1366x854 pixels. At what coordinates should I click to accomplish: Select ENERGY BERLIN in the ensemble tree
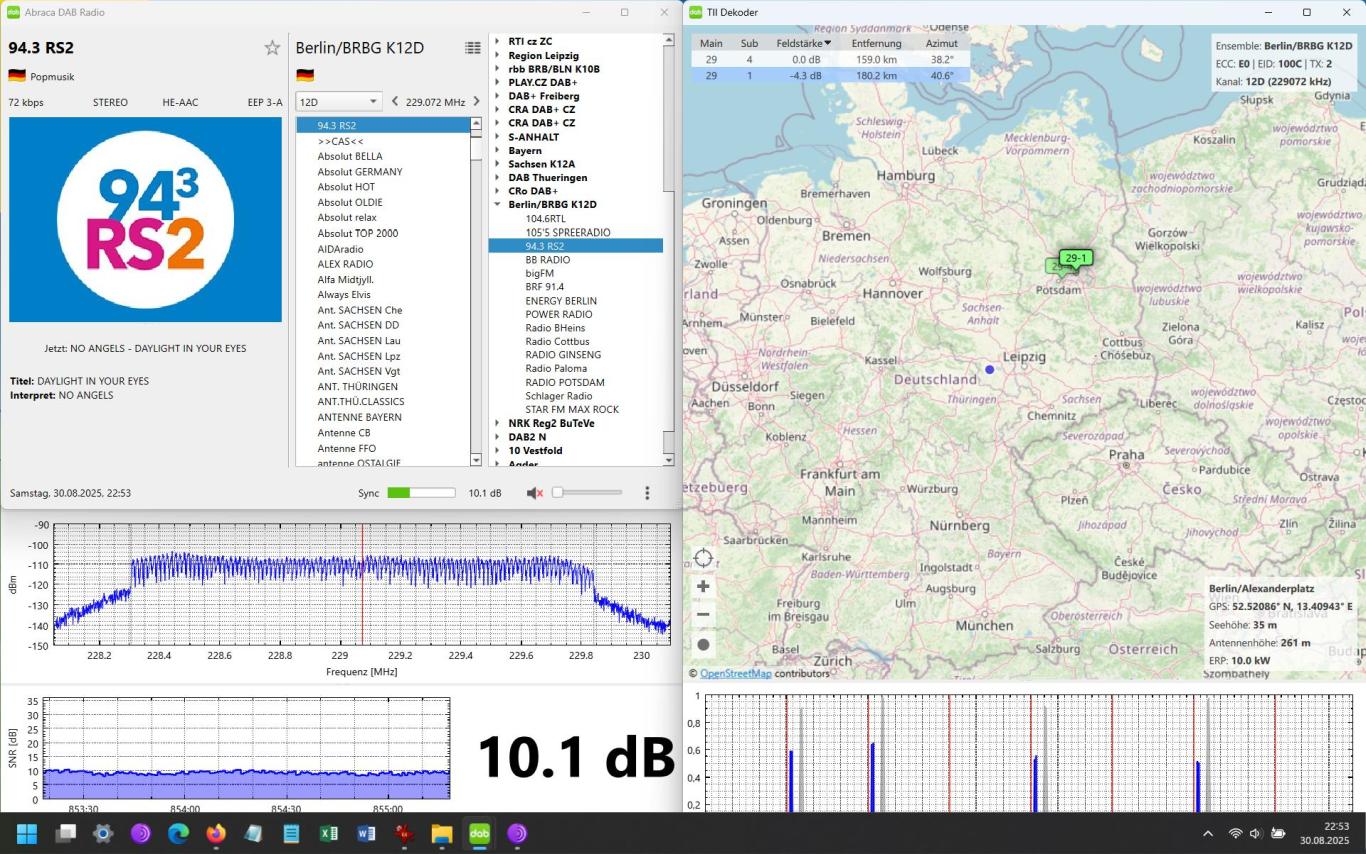(561, 301)
